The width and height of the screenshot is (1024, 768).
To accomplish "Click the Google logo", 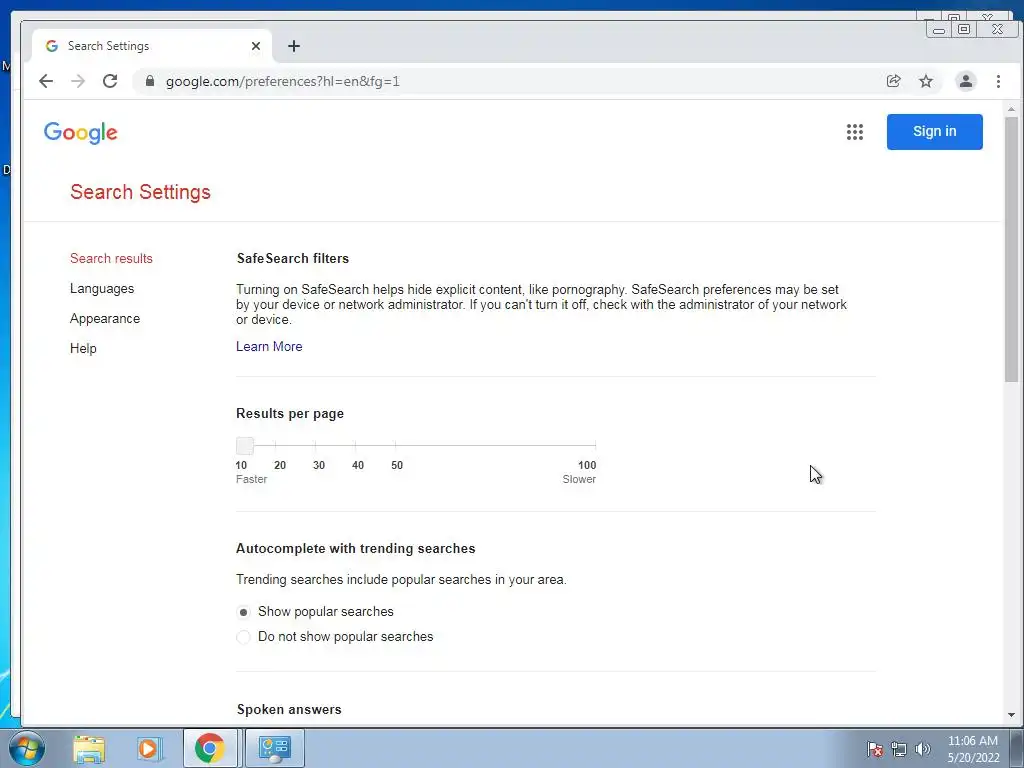I will [x=81, y=133].
